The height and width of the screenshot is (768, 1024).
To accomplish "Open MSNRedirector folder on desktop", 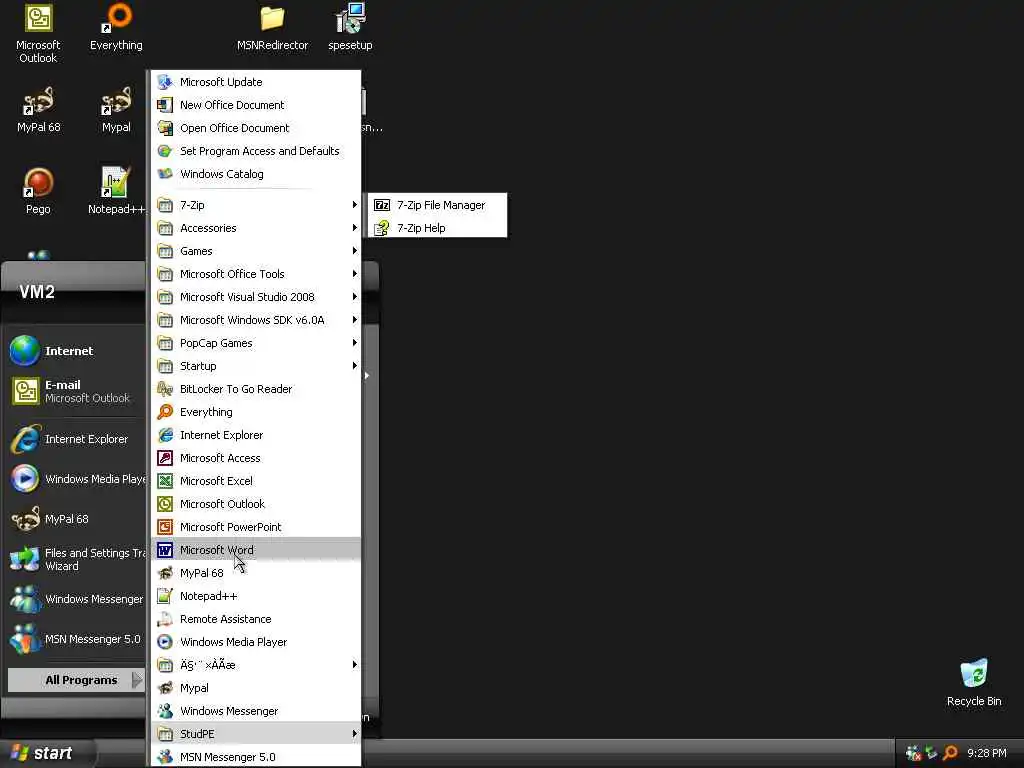I will click(x=272, y=27).
